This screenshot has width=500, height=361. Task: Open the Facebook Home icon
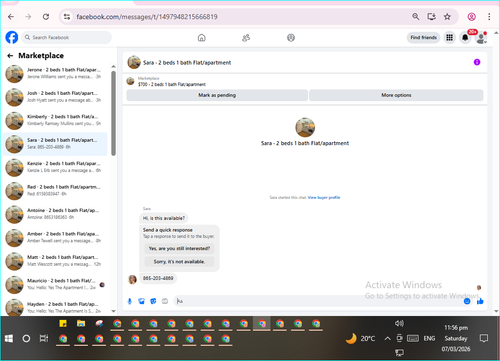pyautogui.click(x=202, y=38)
